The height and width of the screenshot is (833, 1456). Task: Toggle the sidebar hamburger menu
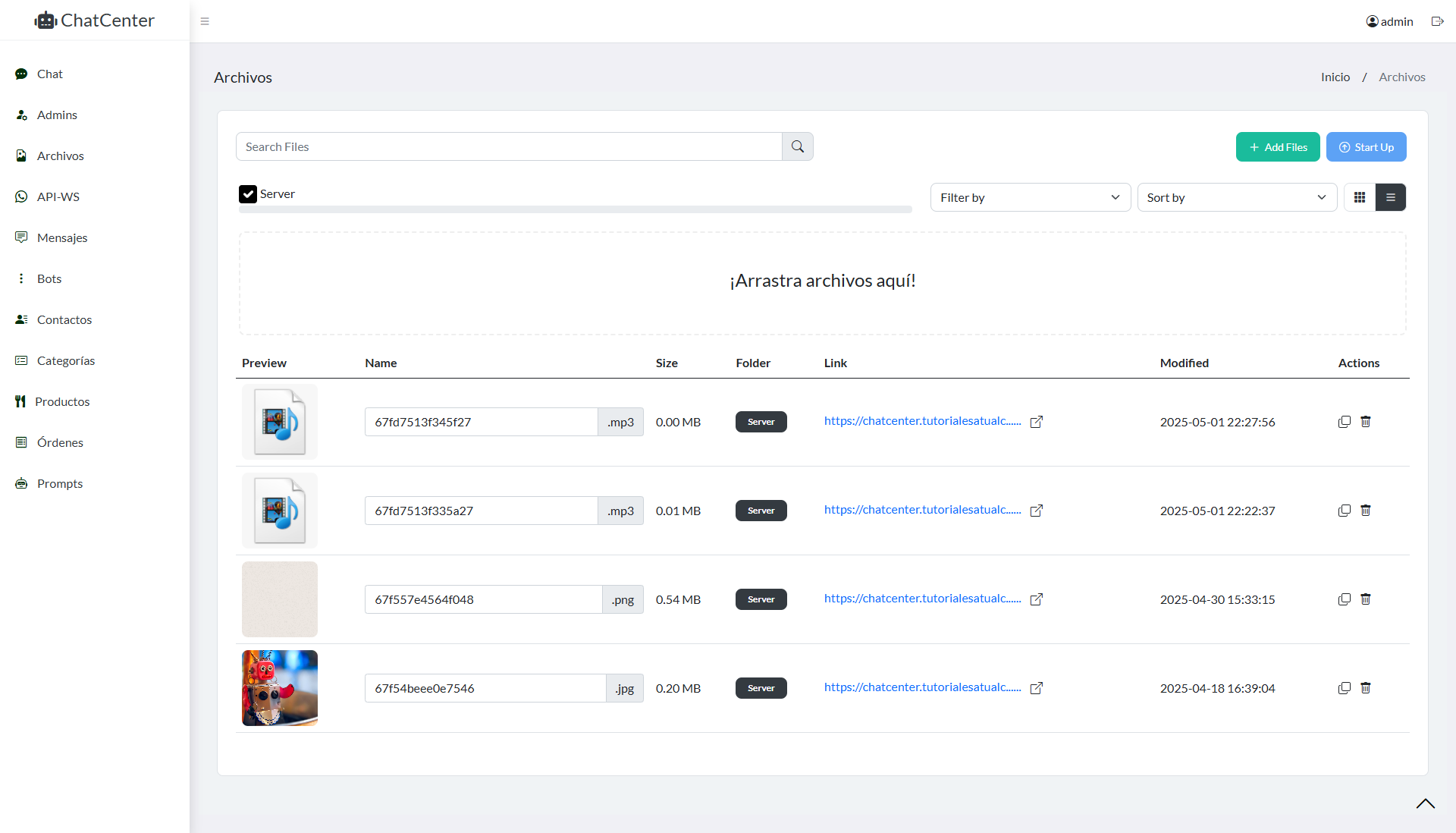pos(205,21)
